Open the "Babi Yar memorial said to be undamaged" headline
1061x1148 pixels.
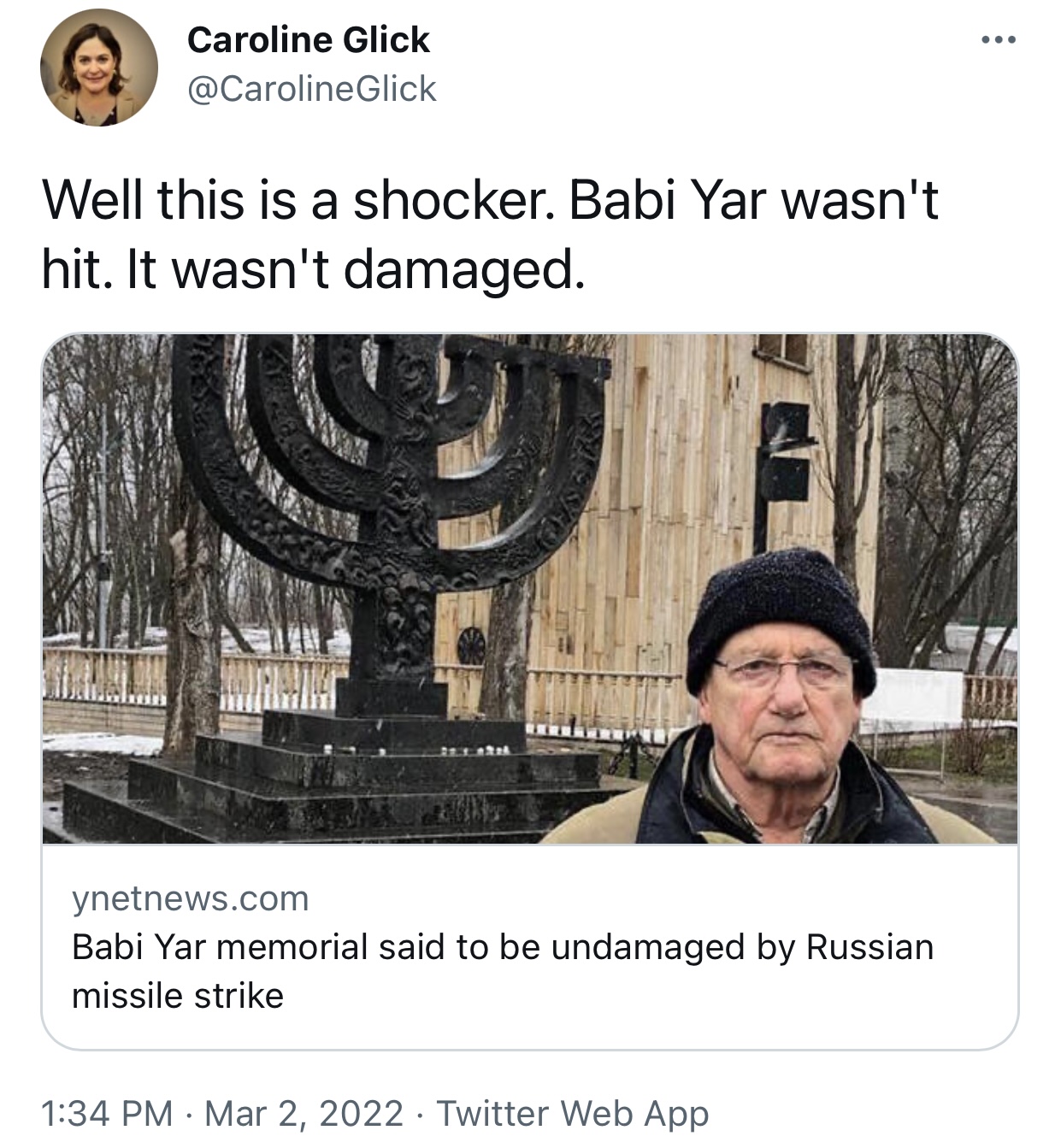coord(503,947)
